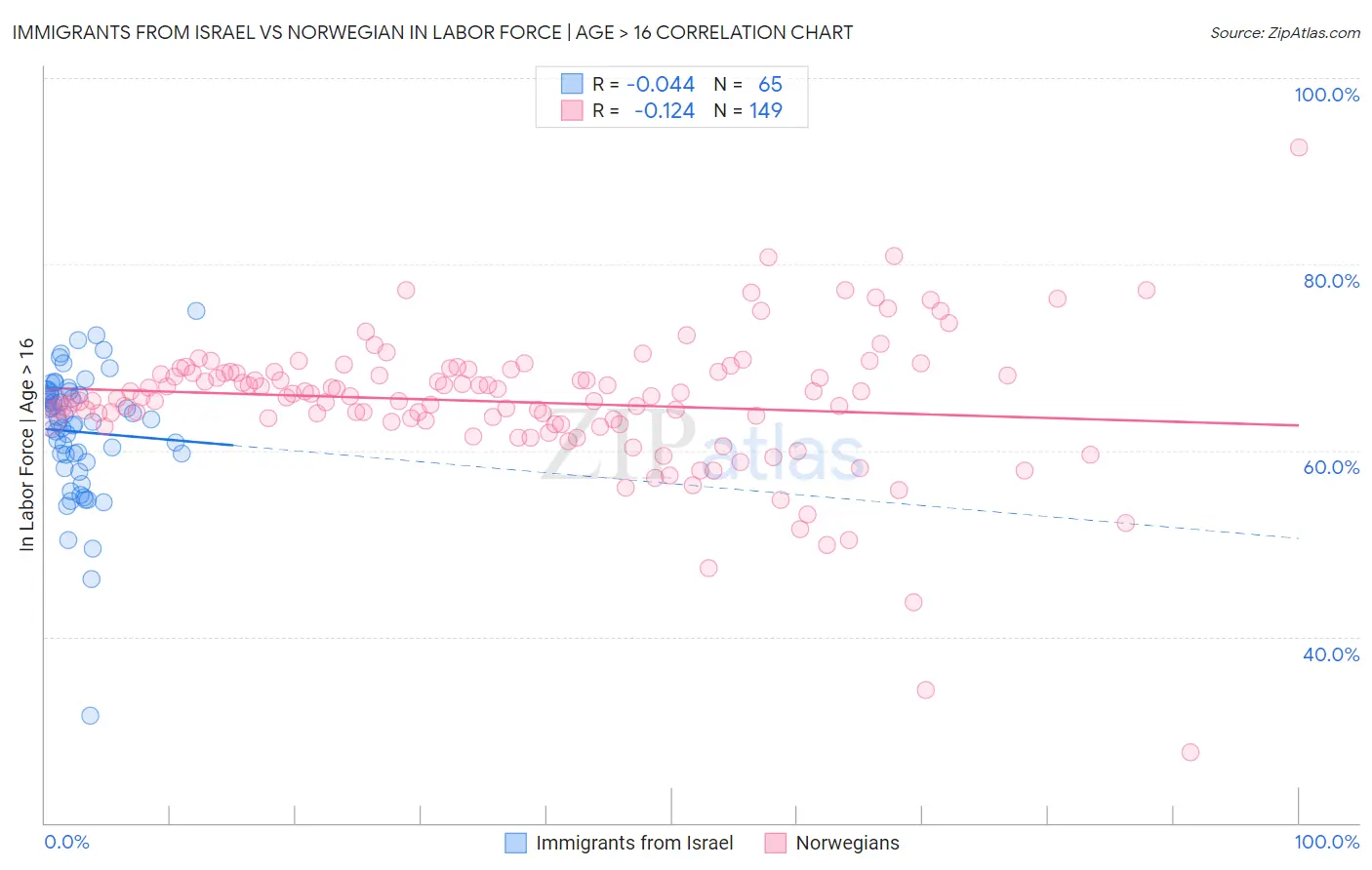Image resolution: width=1372 pixels, height=870 pixels.
Task: Click the 100.0% y-axis label
Action: (1326, 95)
